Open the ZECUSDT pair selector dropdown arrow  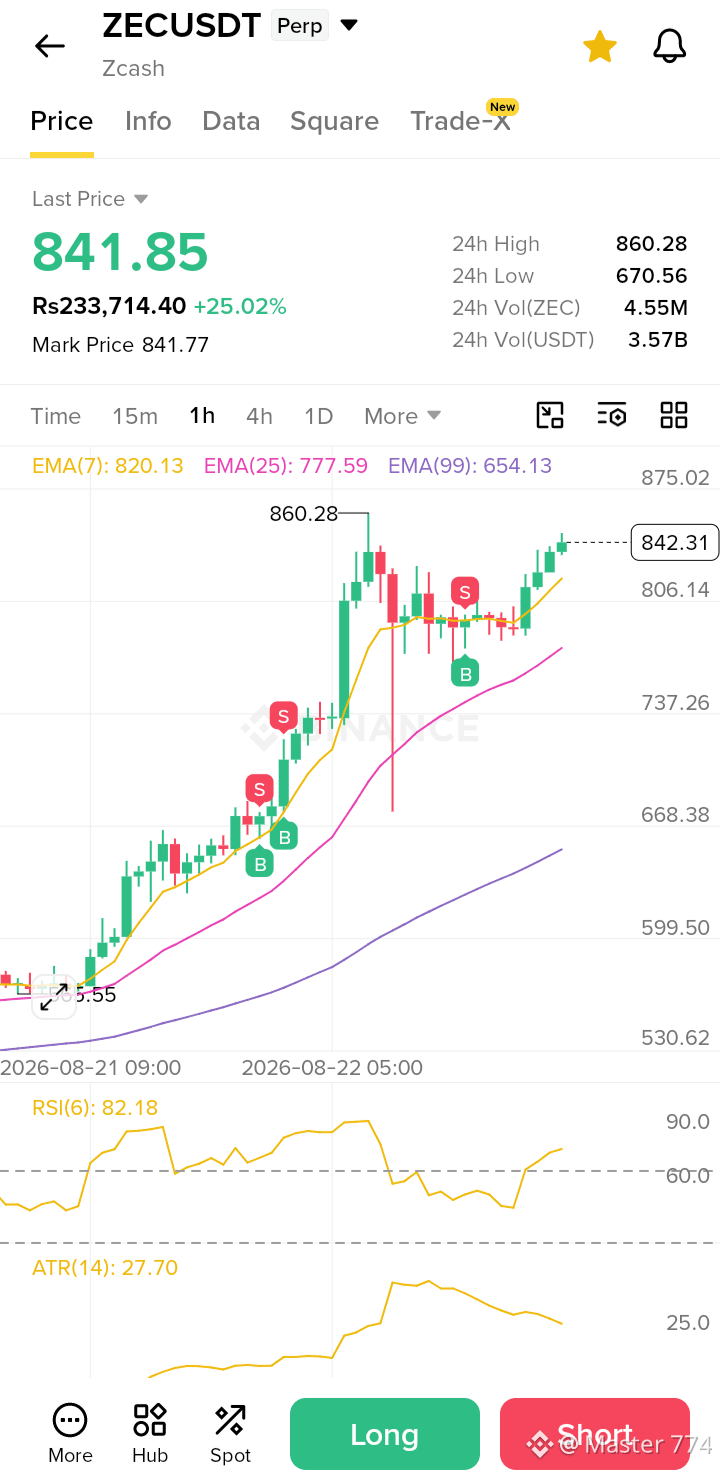(349, 25)
